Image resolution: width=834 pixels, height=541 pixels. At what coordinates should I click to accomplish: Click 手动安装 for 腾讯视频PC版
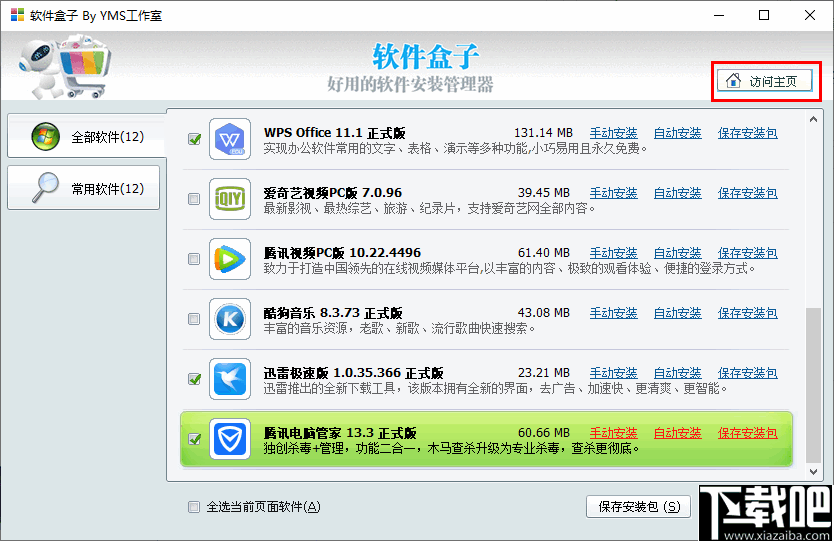pyautogui.click(x=613, y=253)
